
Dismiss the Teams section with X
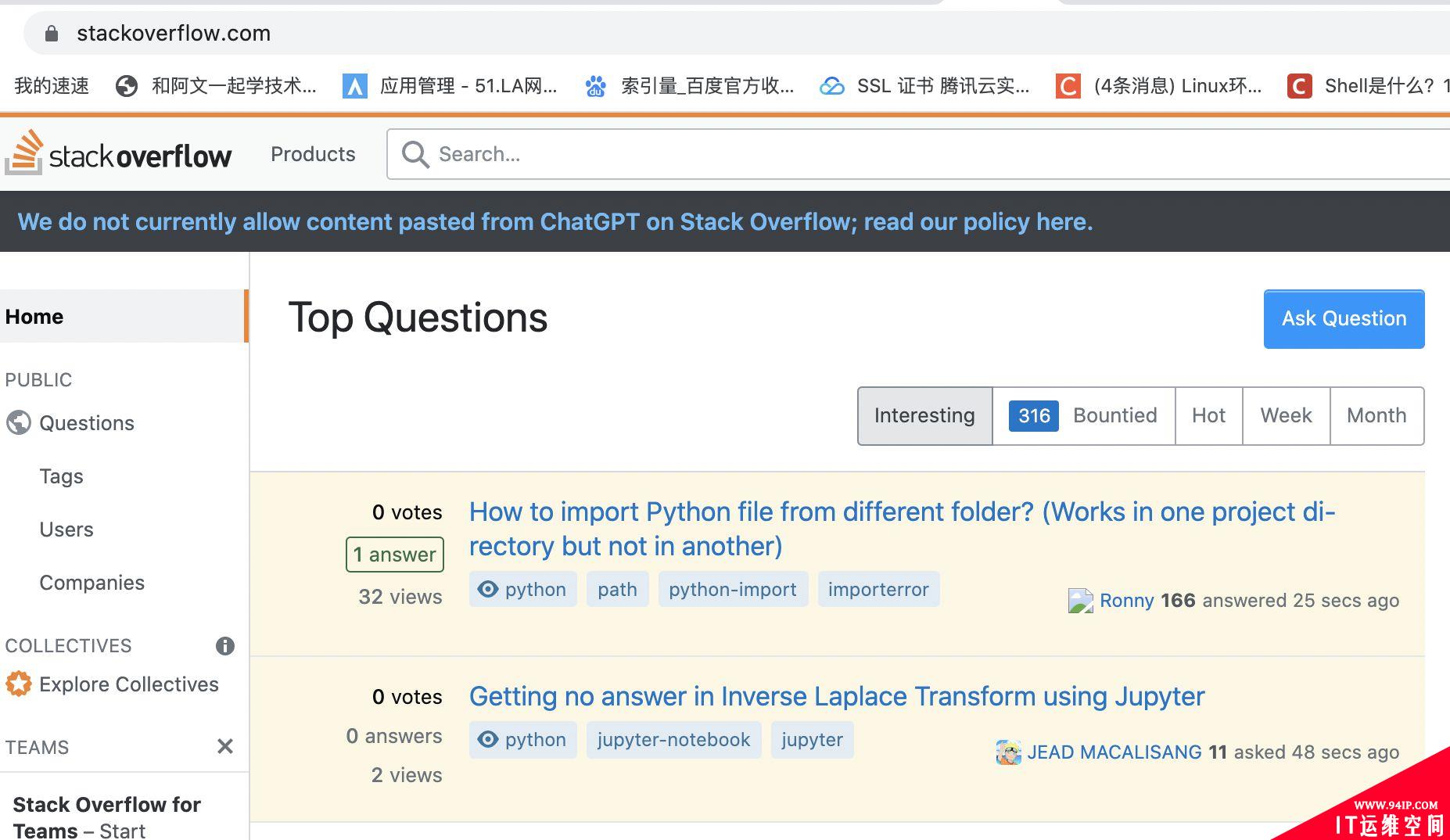click(225, 747)
